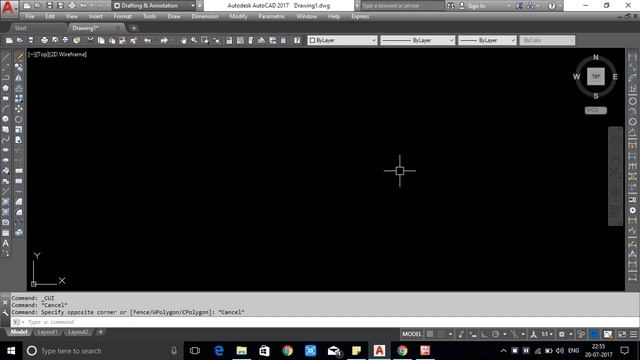Click Plot icon in Standard toolbar
This screenshot has width=640, height=360.
click(x=44, y=40)
